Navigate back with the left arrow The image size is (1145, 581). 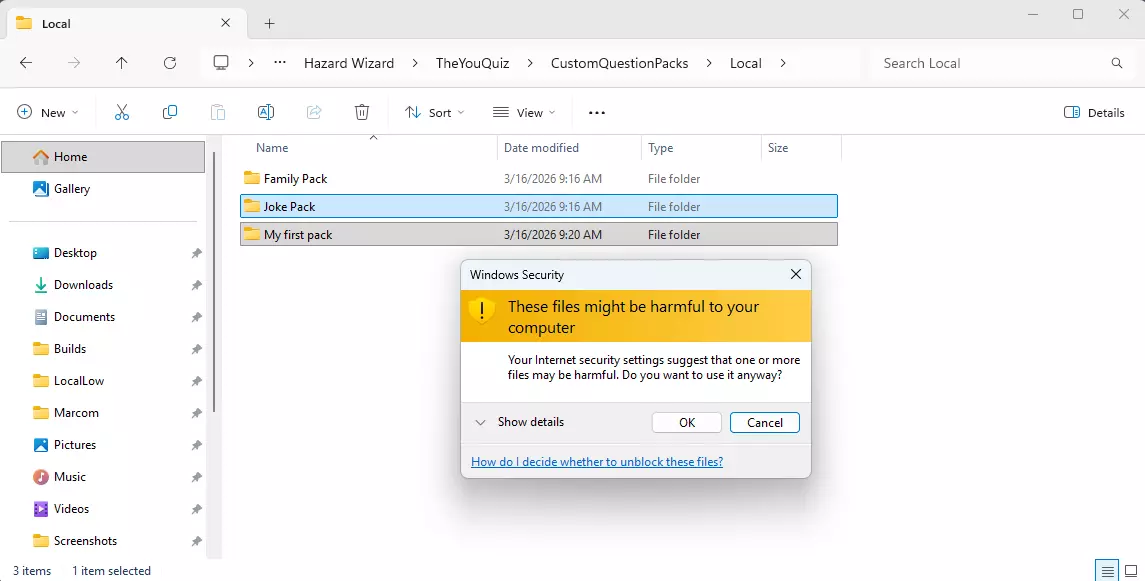(26, 63)
